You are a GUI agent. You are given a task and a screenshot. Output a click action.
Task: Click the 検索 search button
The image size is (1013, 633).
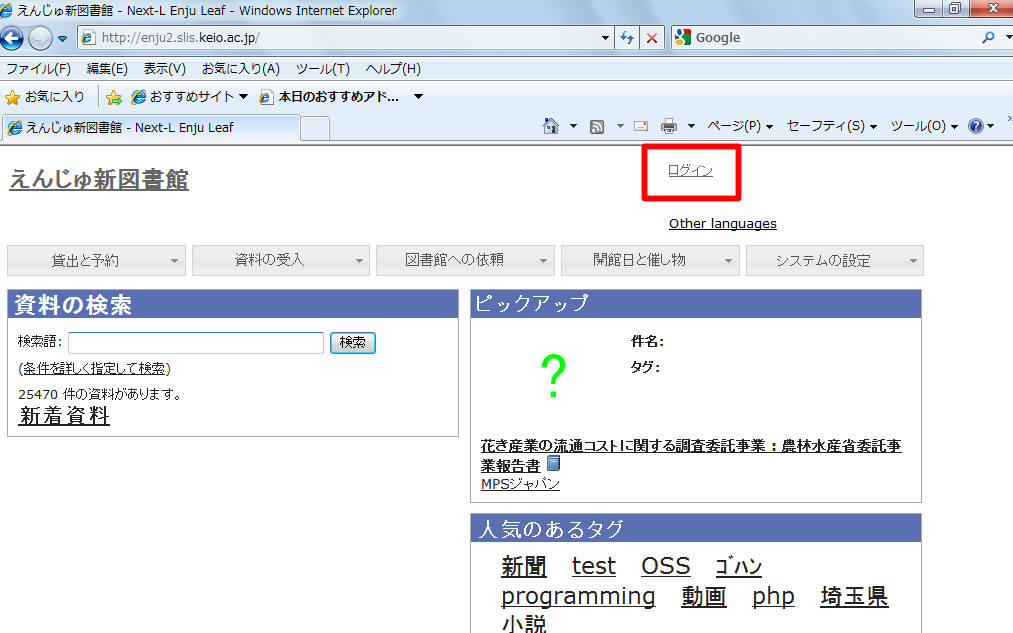pyautogui.click(x=353, y=342)
